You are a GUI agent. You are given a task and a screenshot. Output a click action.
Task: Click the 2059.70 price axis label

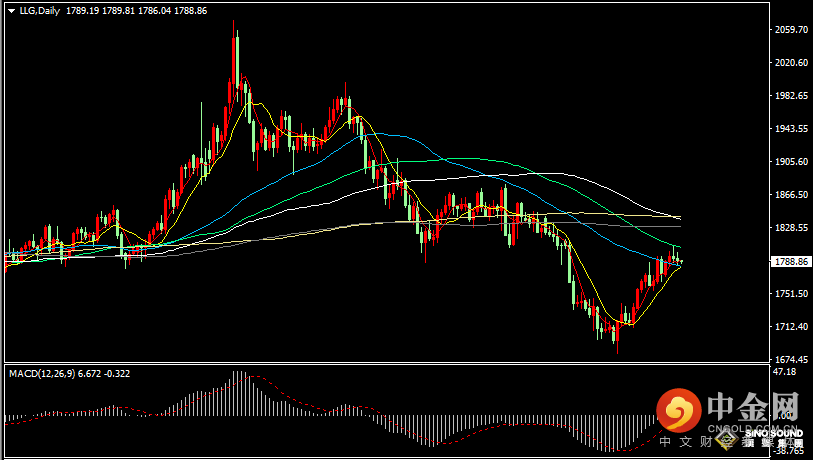coord(790,30)
